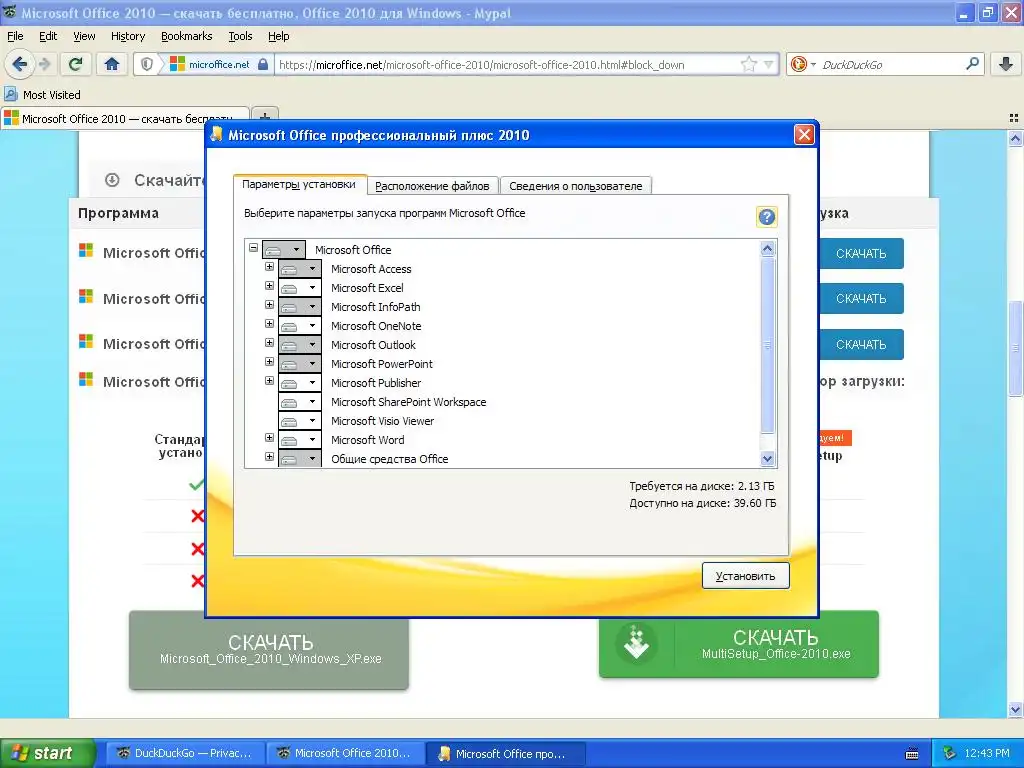
Task: Collapse the Microsoft Office tree root
Action: click(253, 248)
